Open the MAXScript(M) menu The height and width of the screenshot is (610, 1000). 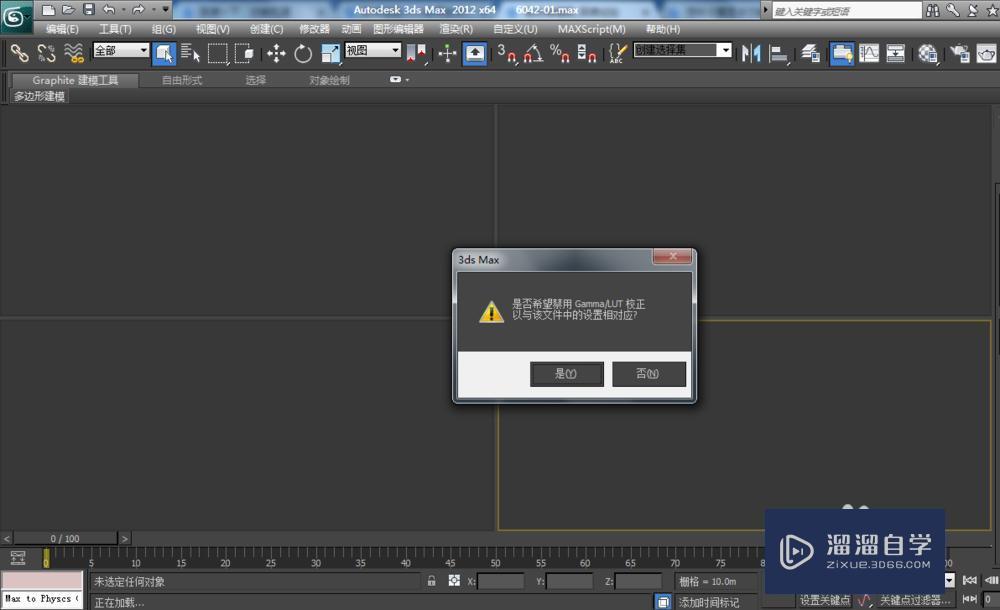click(x=591, y=29)
